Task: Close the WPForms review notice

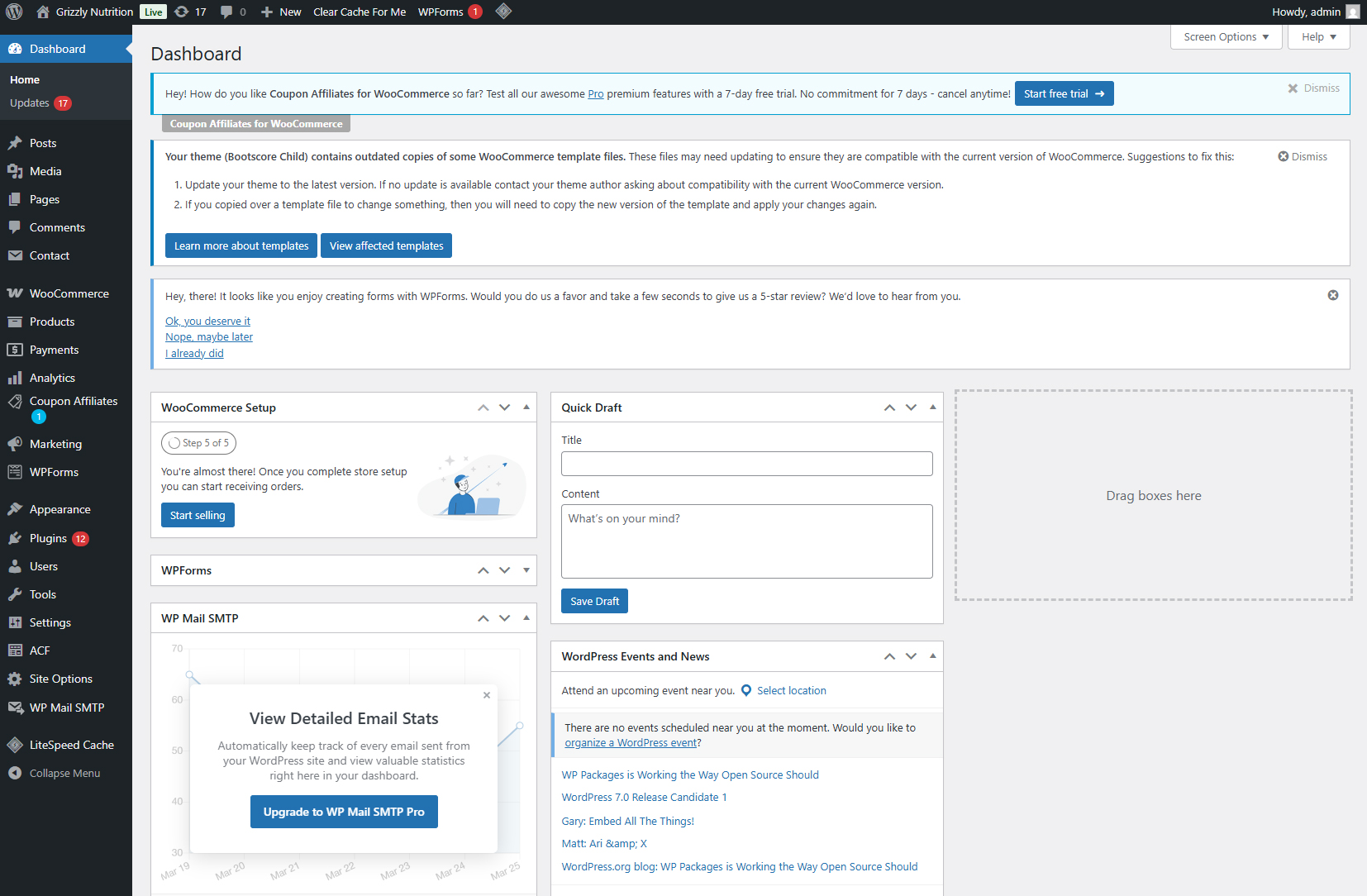Action: point(1332,295)
